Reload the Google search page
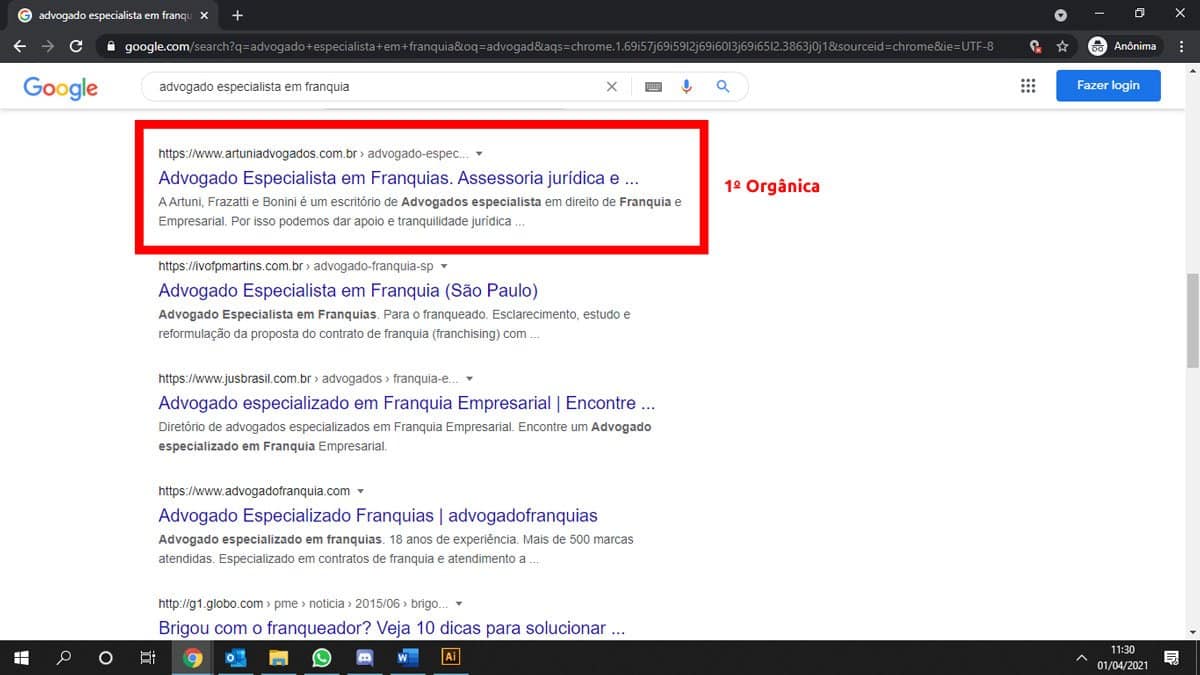Image resolution: width=1200 pixels, height=675 pixels. tap(76, 46)
